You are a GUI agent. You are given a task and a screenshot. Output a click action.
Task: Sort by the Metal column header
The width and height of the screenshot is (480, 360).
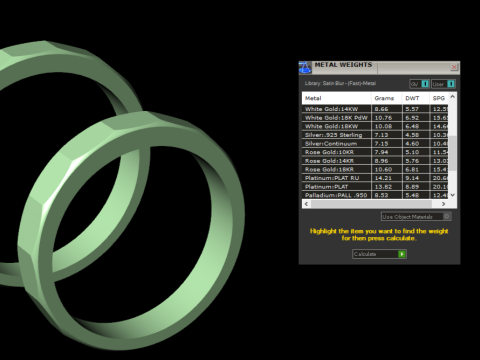pos(336,98)
